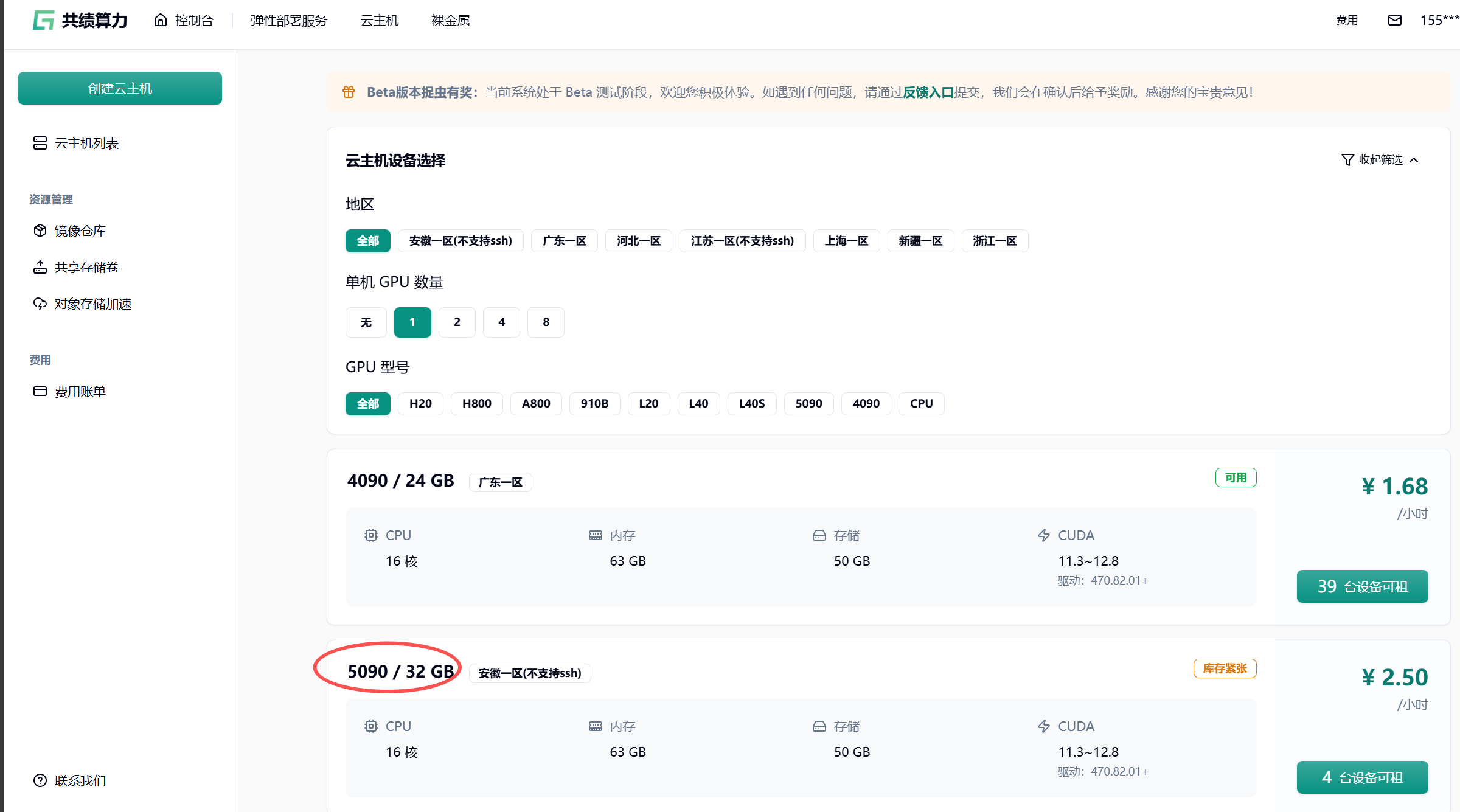Viewport: 1460px width, 812px height.
Task: Open 镜像仓库 from the sidebar
Action: (x=80, y=231)
